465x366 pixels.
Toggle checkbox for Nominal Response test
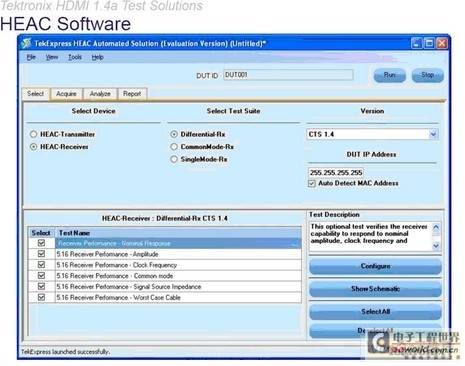pos(41,243)
